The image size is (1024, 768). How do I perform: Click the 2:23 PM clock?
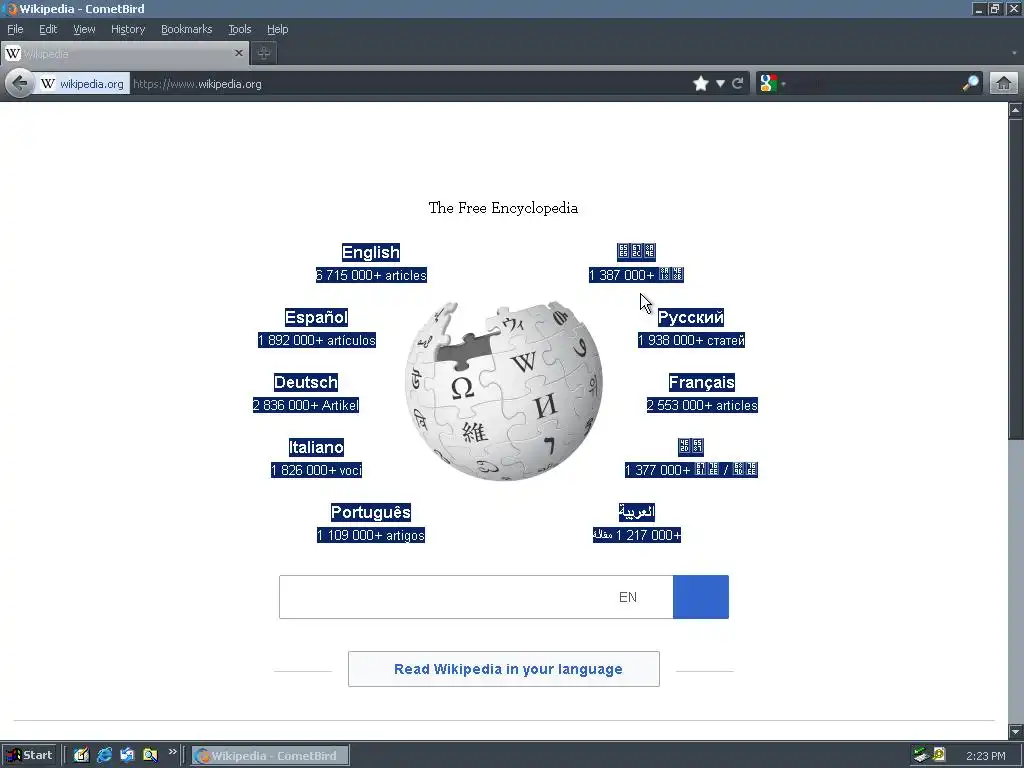985,756
